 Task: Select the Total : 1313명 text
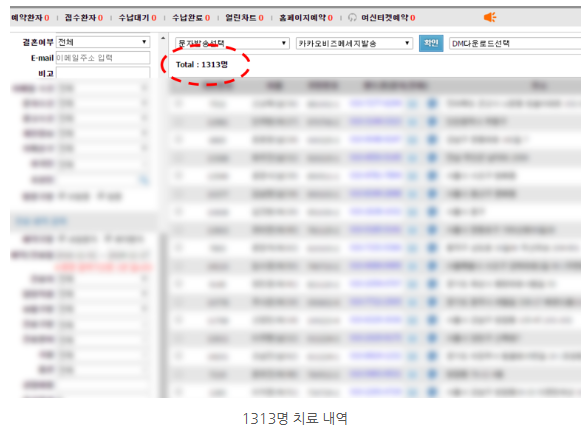coord(202,65)
